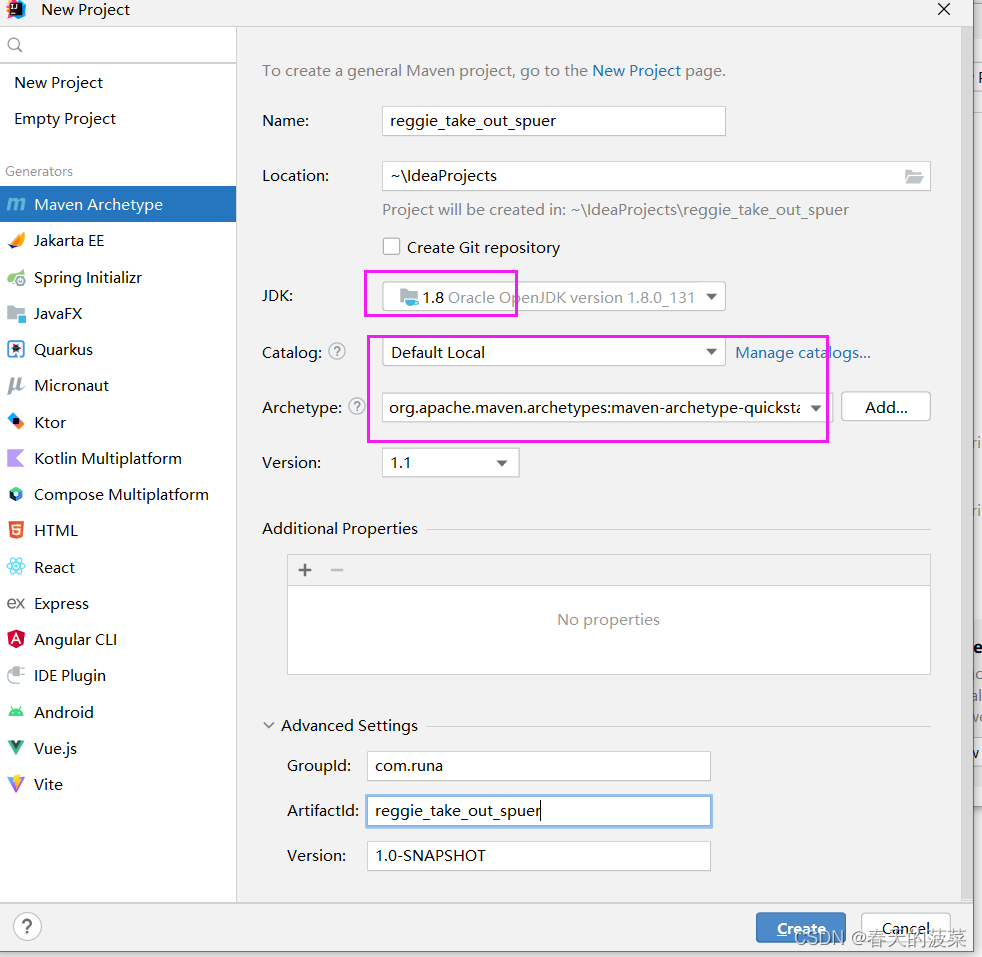Click the Quarkus generator icon
This screenshot has width=982, height=957.
tap(16, 349)
